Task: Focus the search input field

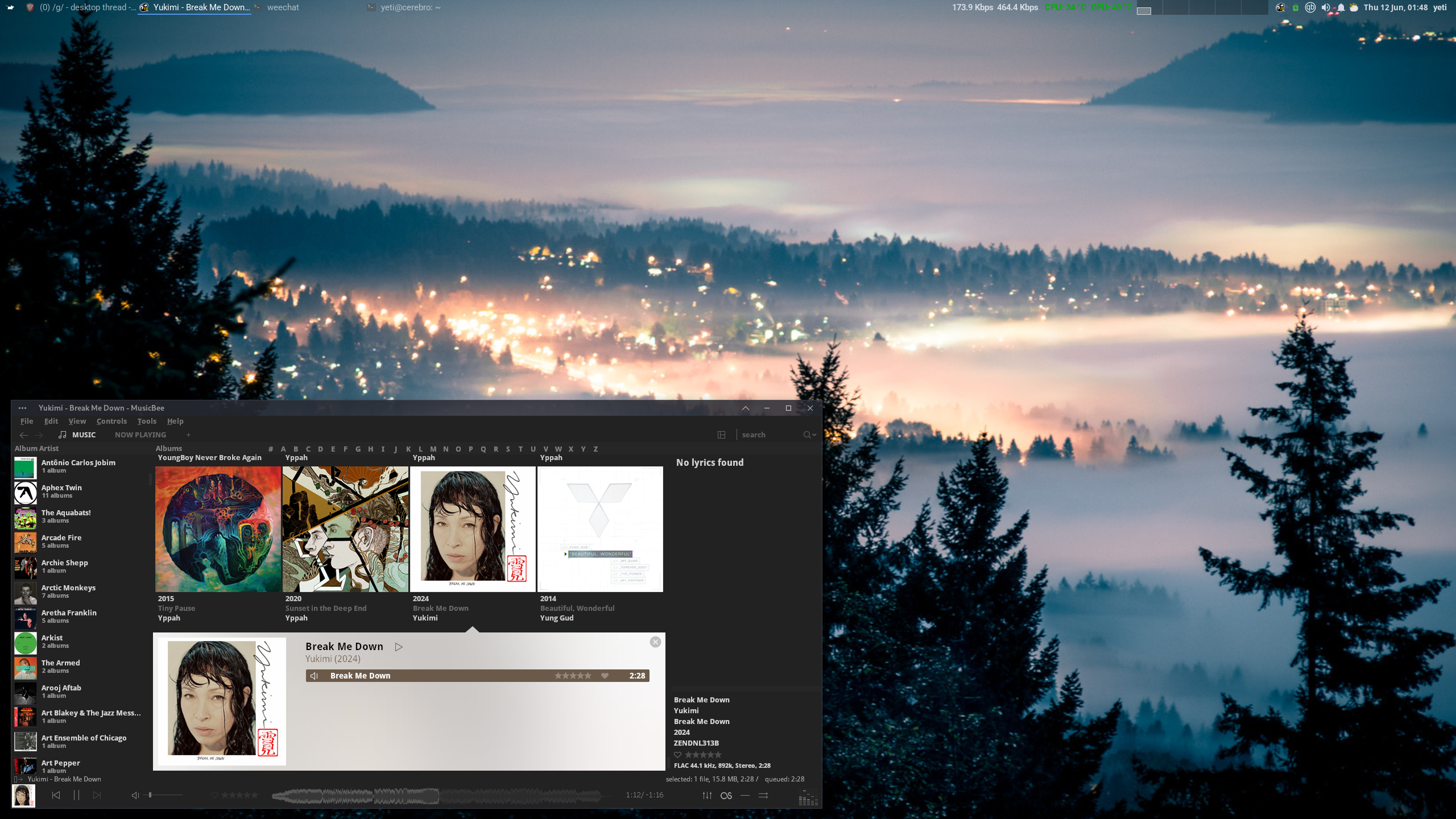Action: pyautogui.click(x=770, y=435)
